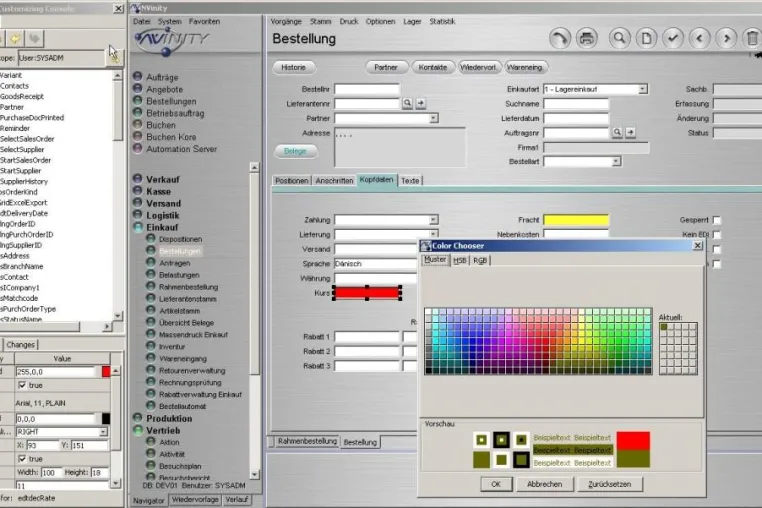Click the yellow arrow icon in Customizing Console

point(15,38)
